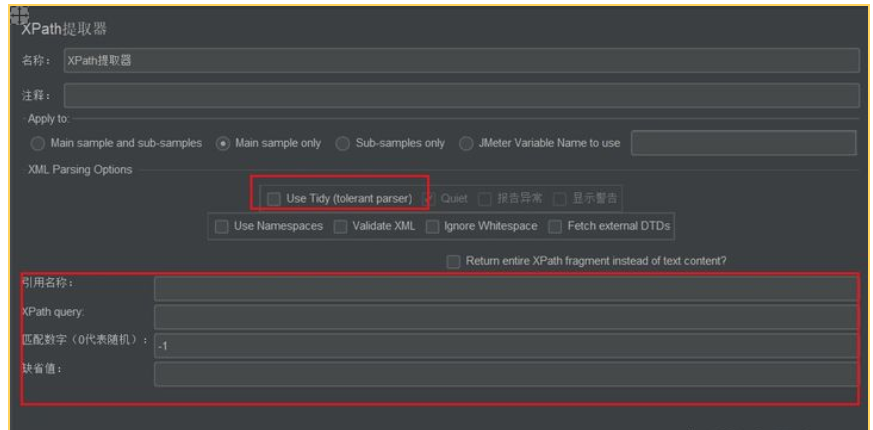Focus the JMeter Variable Name text box
The width and height of the screenshot is (873, 430).
(x=743, y=143)
